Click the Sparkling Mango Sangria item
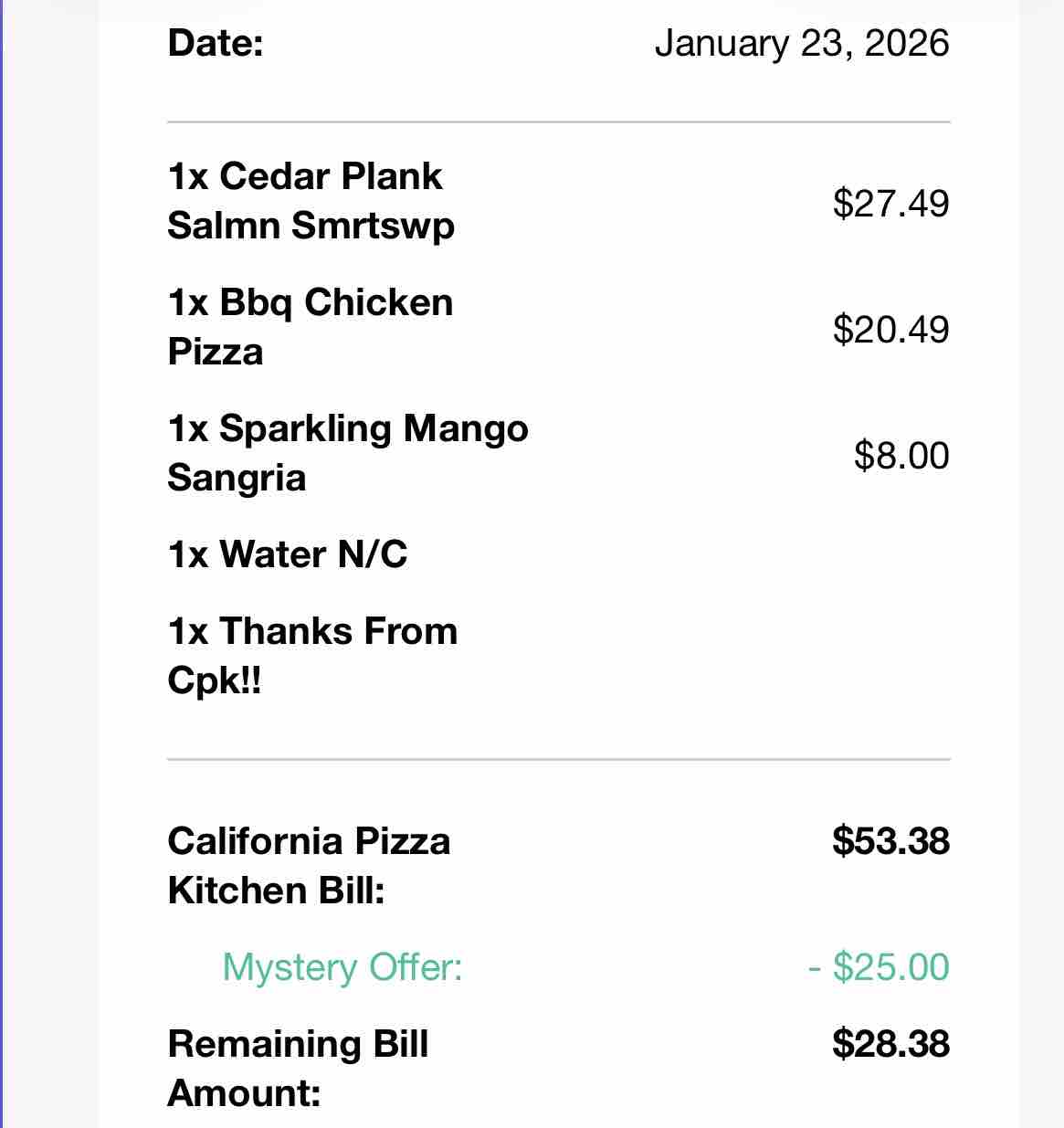The width and height of the screenshot is (1064, 1128). [348, 453]
